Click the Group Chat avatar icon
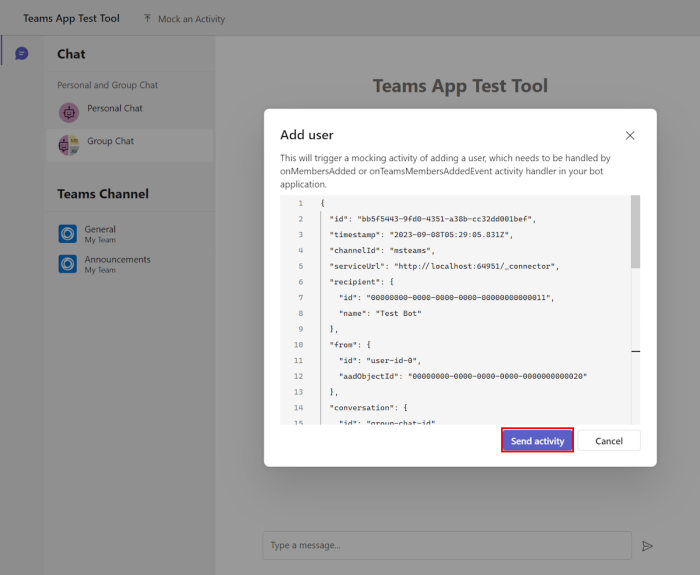The height and width of the screenshot is (575, 700). pos(69,145)
